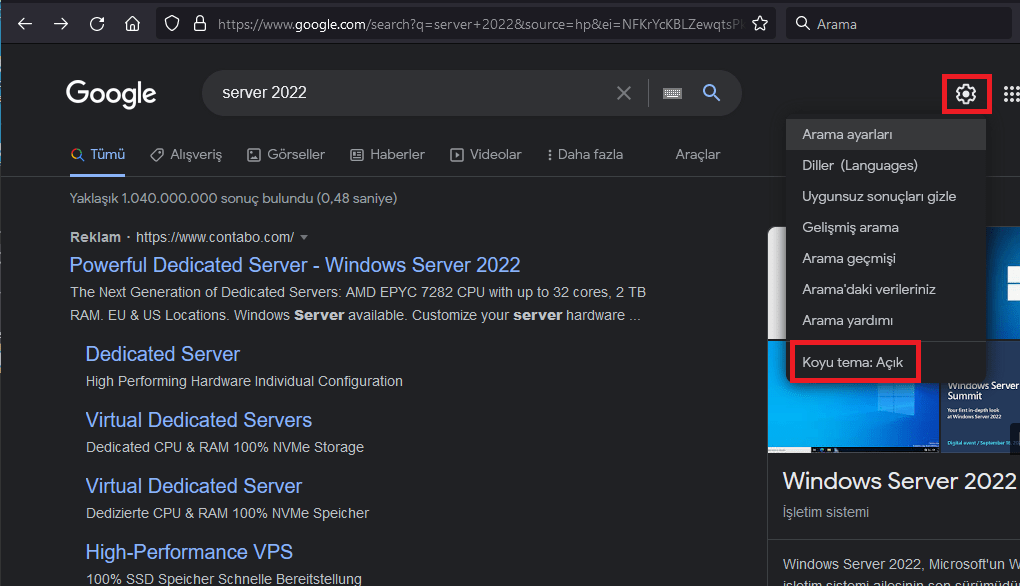The height and width of the screenshot is (586, 1020).
Task: Choose Arama ayarları from the menu
Action: coord(847,134)
